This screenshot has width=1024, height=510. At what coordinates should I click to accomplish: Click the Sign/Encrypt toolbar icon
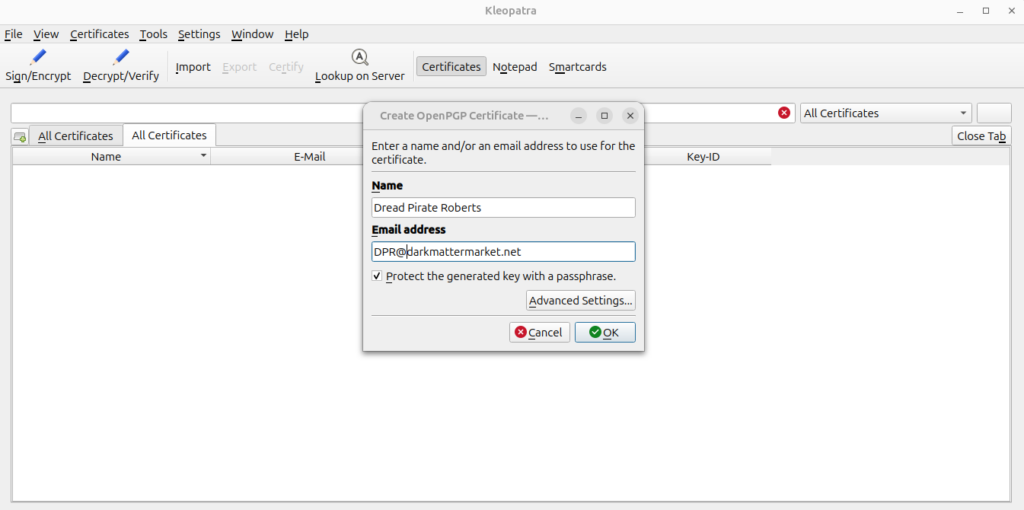click(39, 57)
